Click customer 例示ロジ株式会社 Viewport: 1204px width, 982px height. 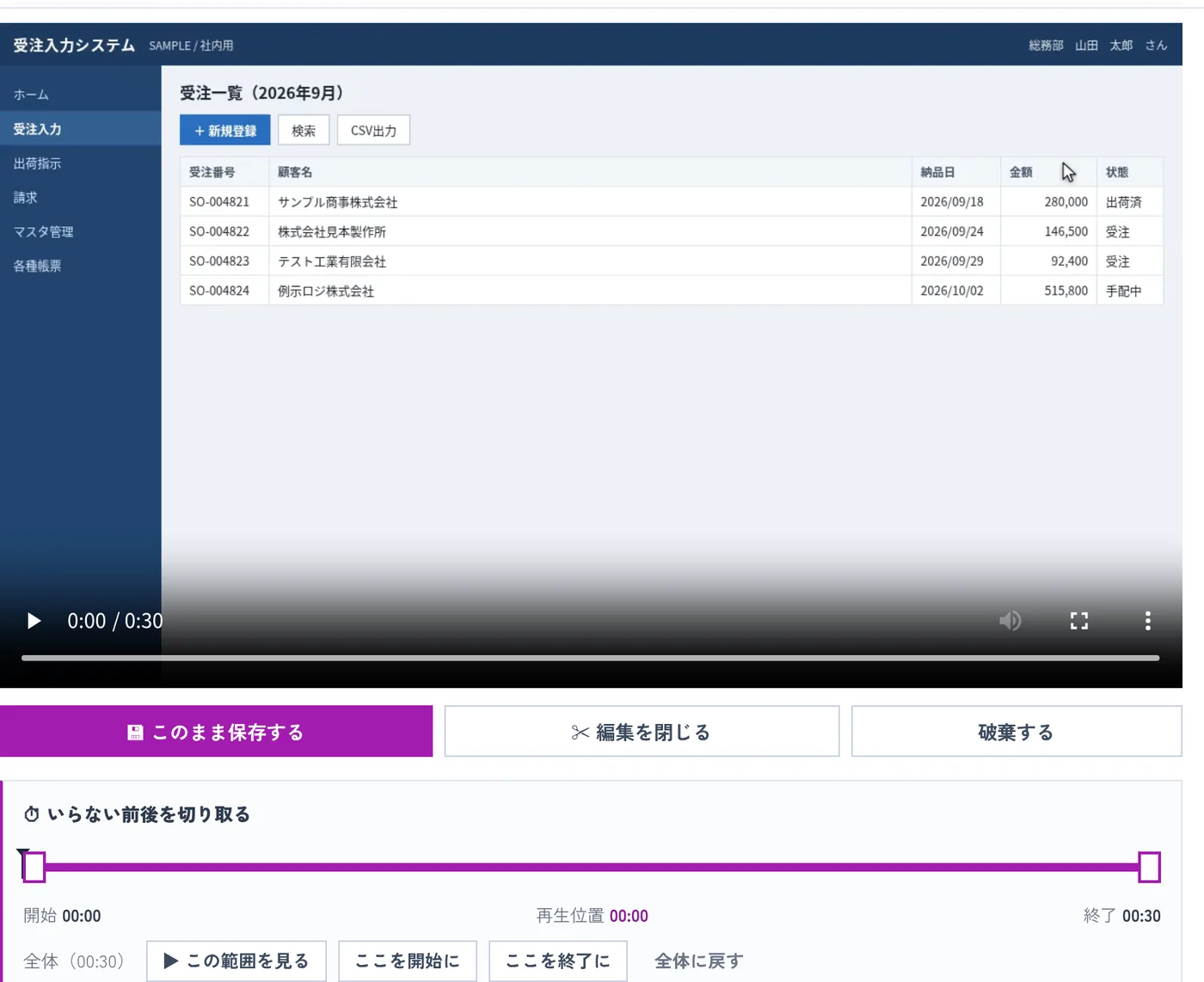click(326, 291)
